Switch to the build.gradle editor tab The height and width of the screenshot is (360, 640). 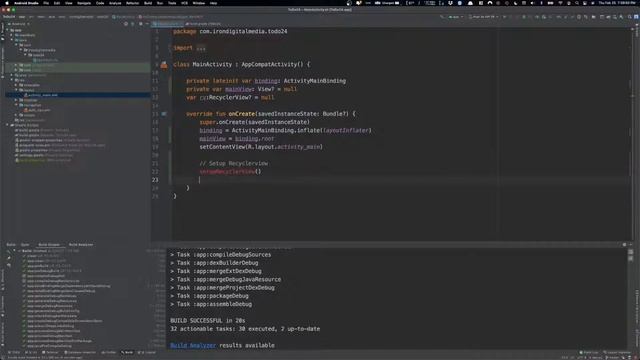tap(204, 24)
